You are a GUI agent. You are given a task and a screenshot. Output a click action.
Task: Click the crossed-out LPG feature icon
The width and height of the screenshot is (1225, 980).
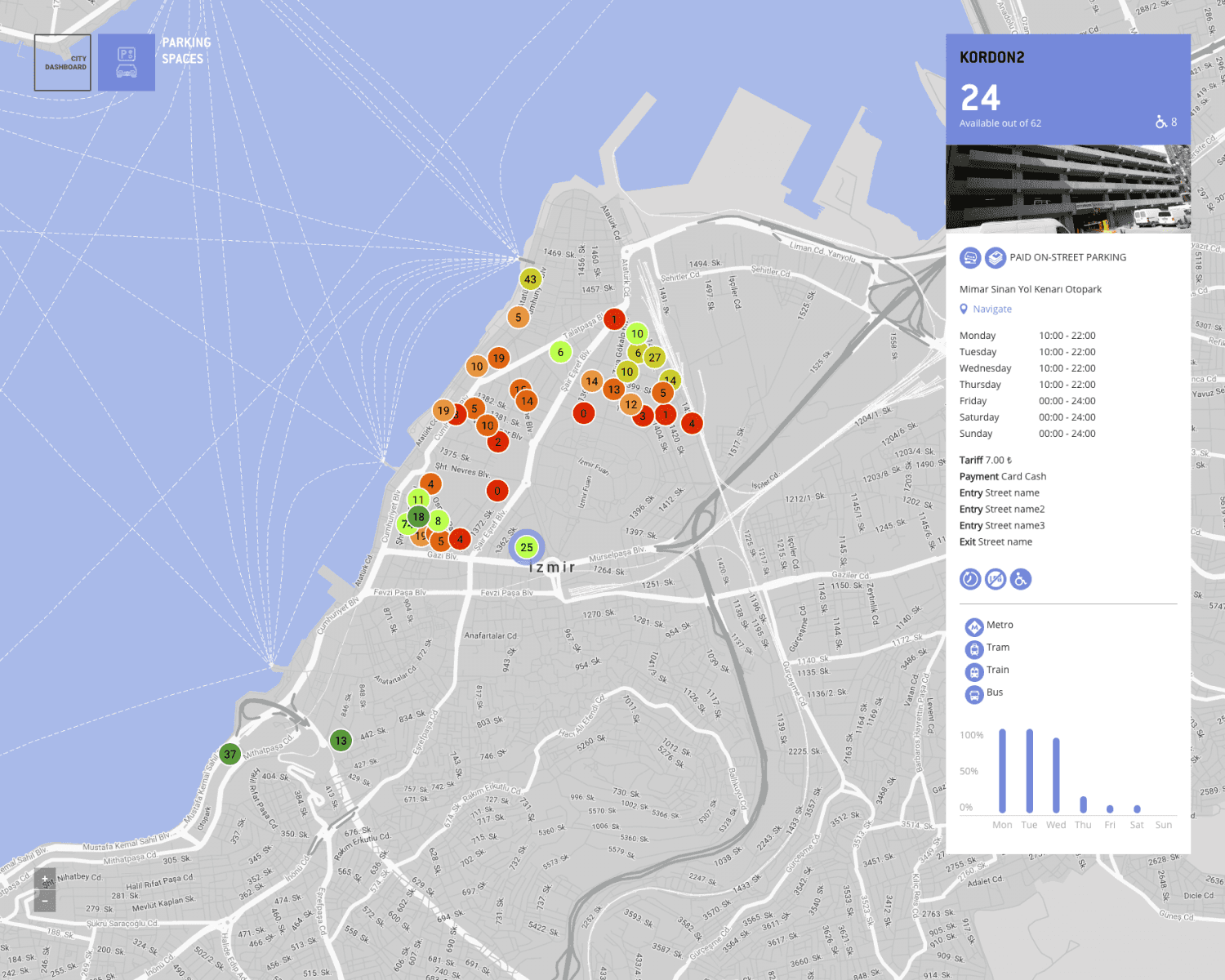(x=996, y=579)
